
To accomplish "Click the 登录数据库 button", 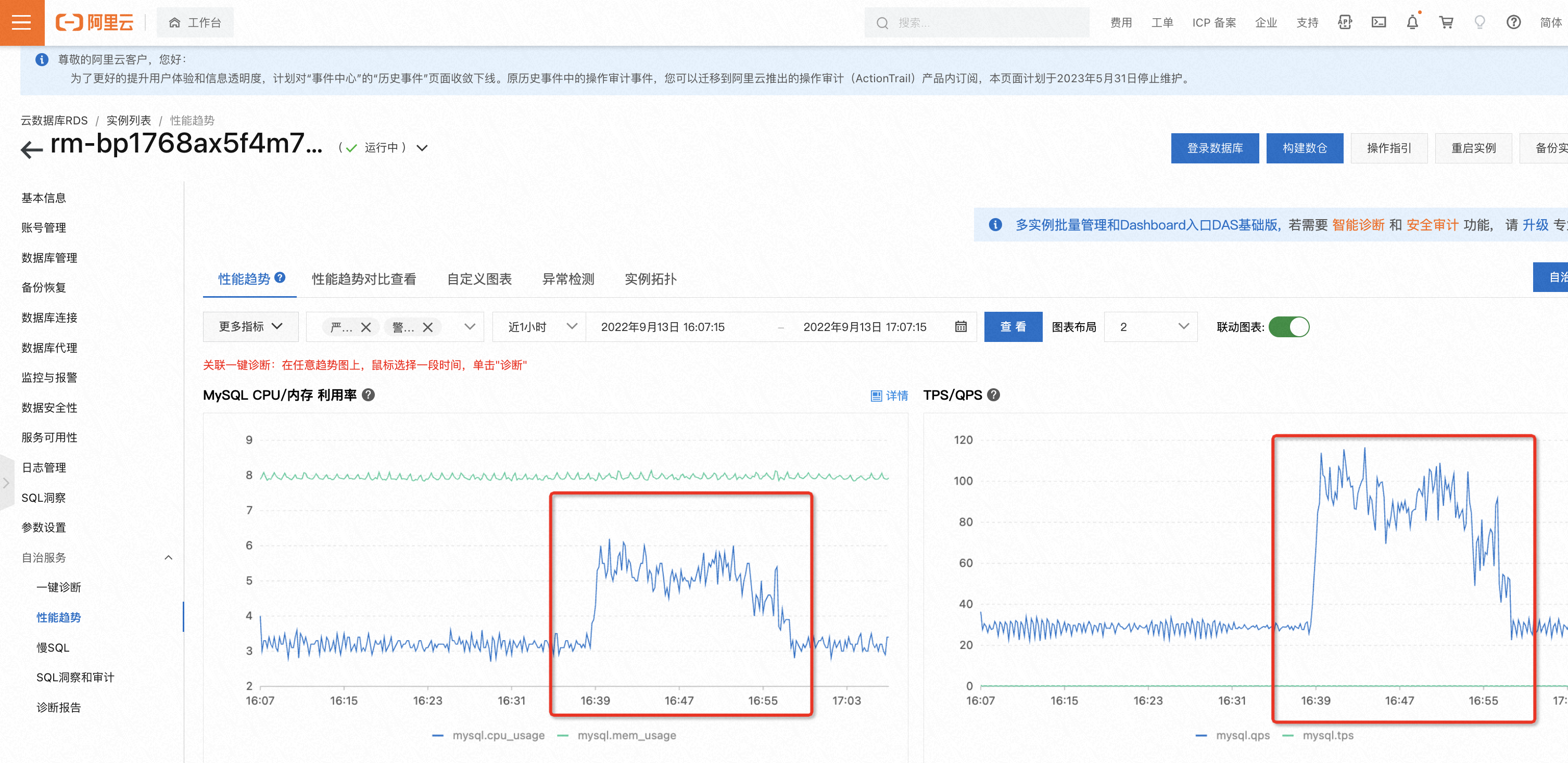I will 1215,148.
